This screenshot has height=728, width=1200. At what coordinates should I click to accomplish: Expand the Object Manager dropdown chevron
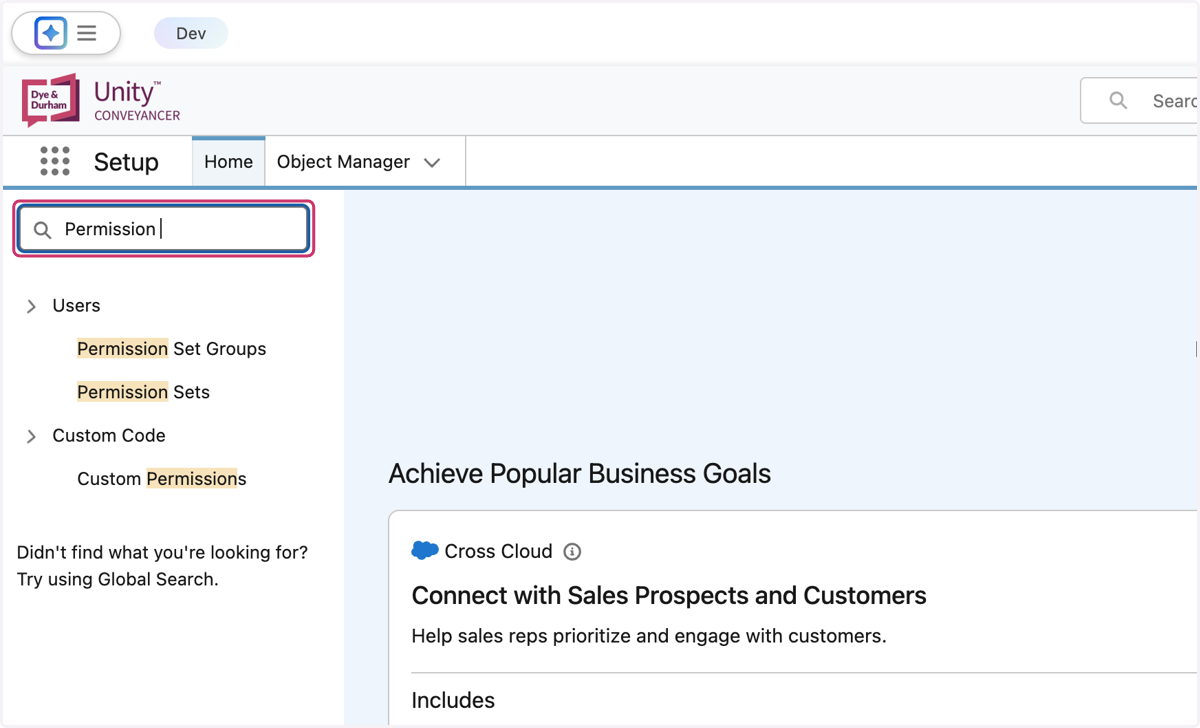432,162
